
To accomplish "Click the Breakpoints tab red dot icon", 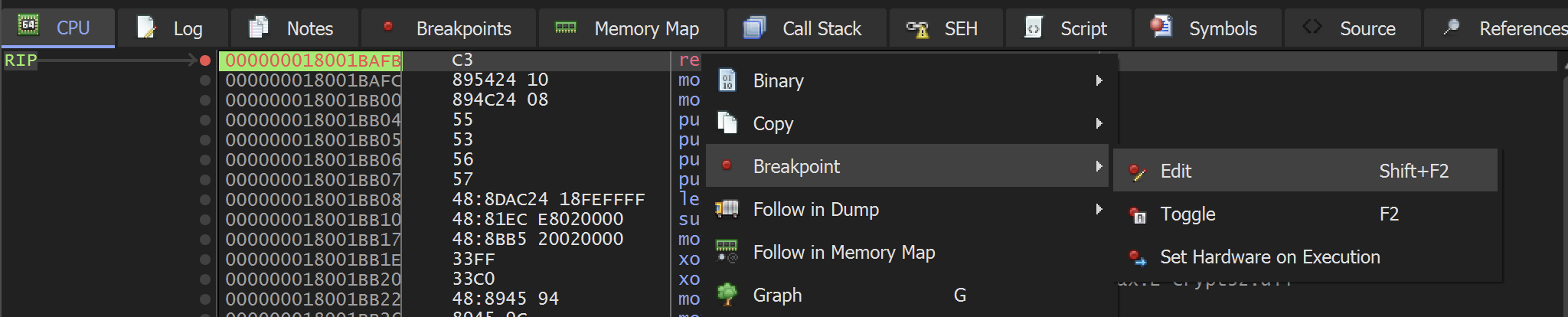I will [x=388, y=27].
